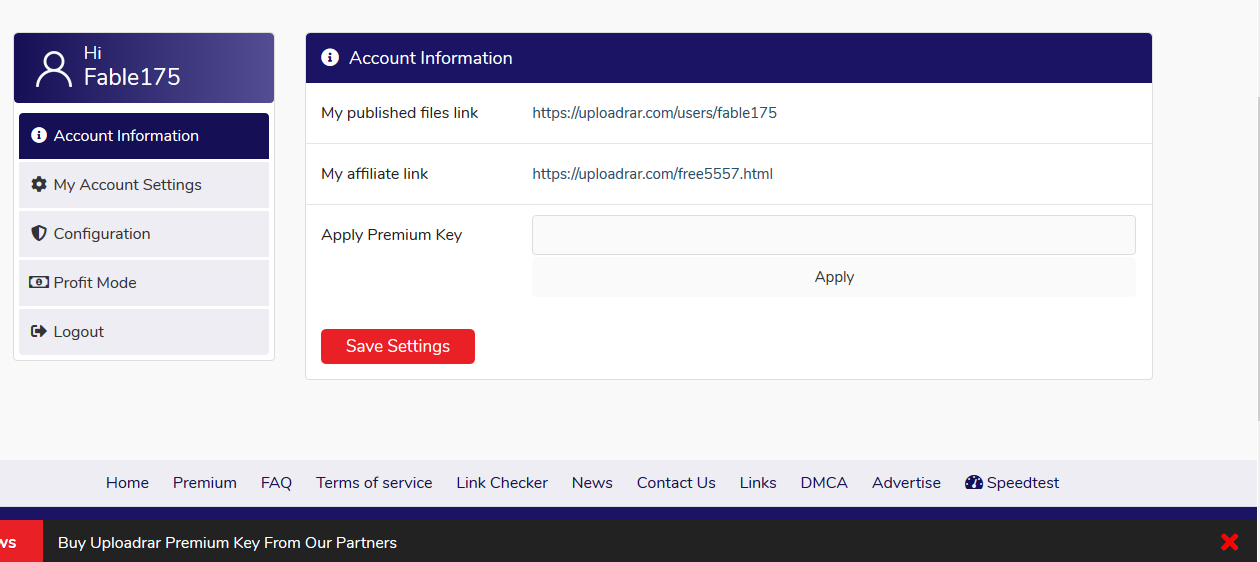
Task: Click the gear icon for My Account Settings
Action: pos(39,184)
